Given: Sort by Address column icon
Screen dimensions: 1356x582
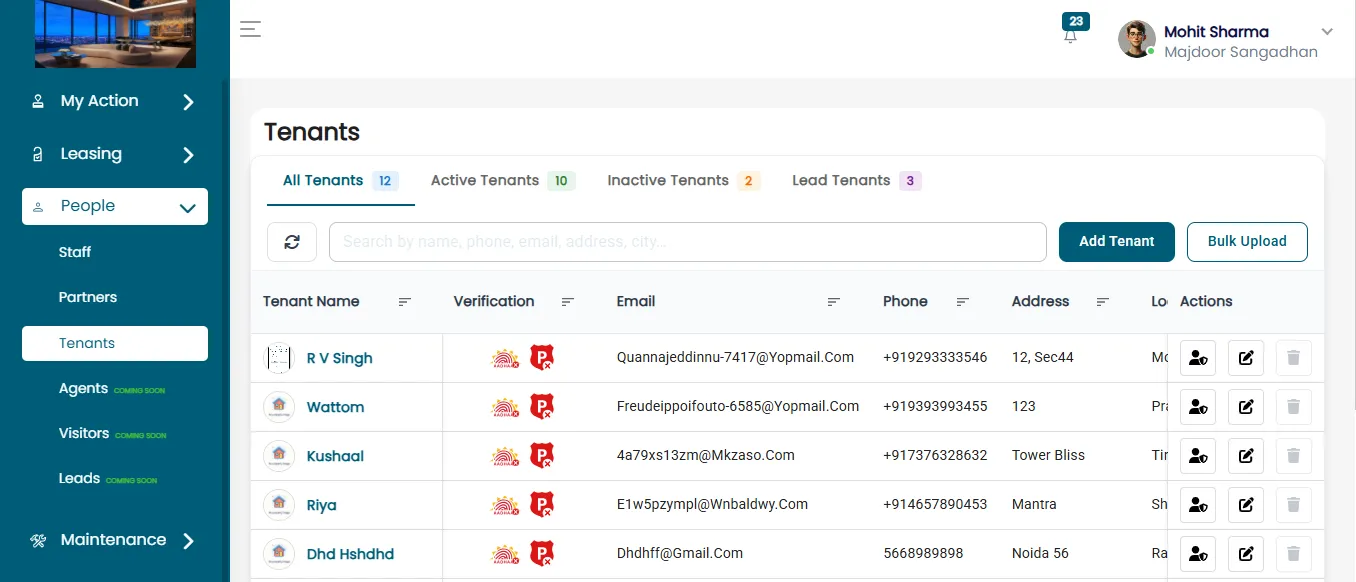Looking at the screenshot, I should 1103,302.
